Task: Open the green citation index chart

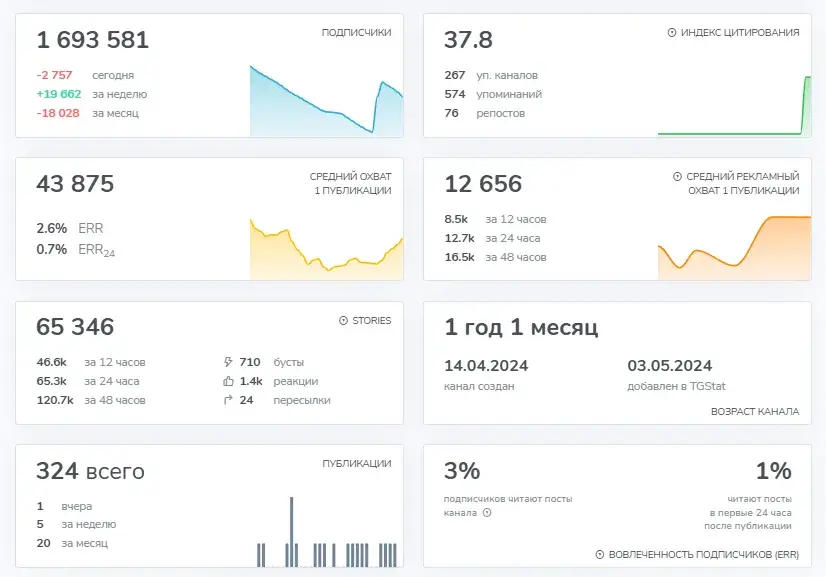Action: (x=734, y=105)
